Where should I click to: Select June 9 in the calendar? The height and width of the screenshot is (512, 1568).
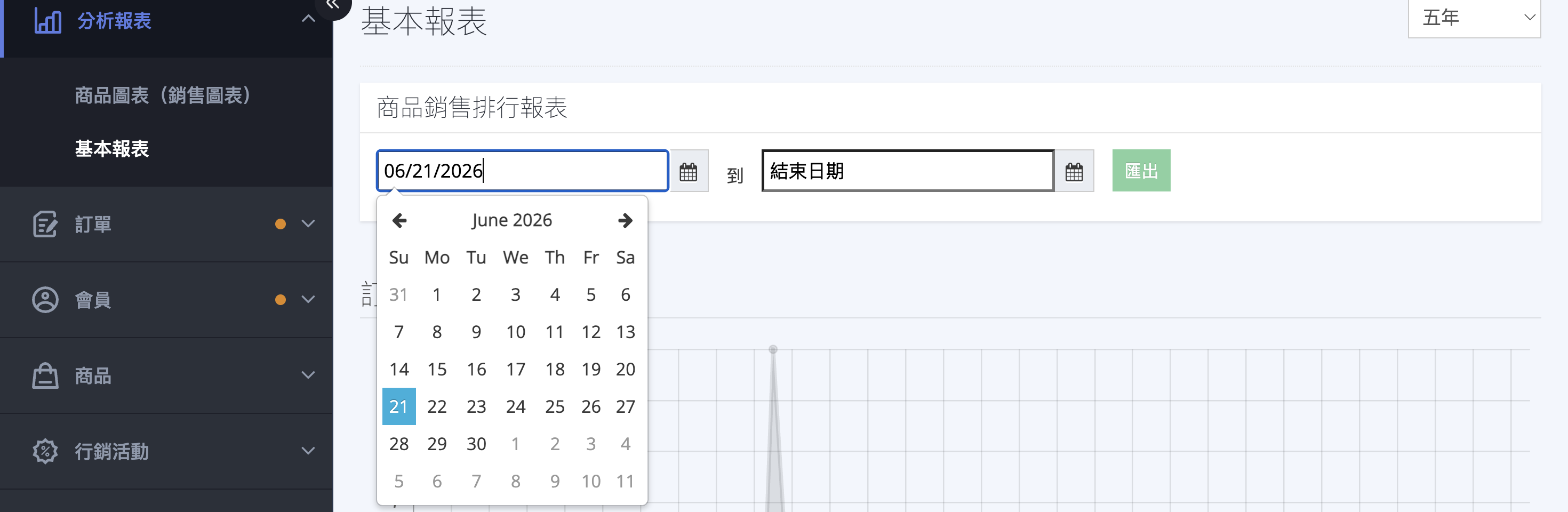click(476, 332)
